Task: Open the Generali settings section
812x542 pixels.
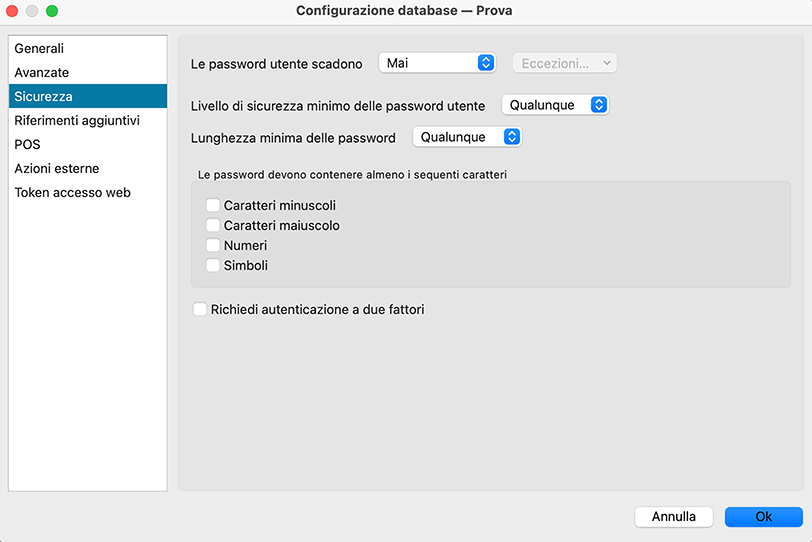Action: (88, 48)
